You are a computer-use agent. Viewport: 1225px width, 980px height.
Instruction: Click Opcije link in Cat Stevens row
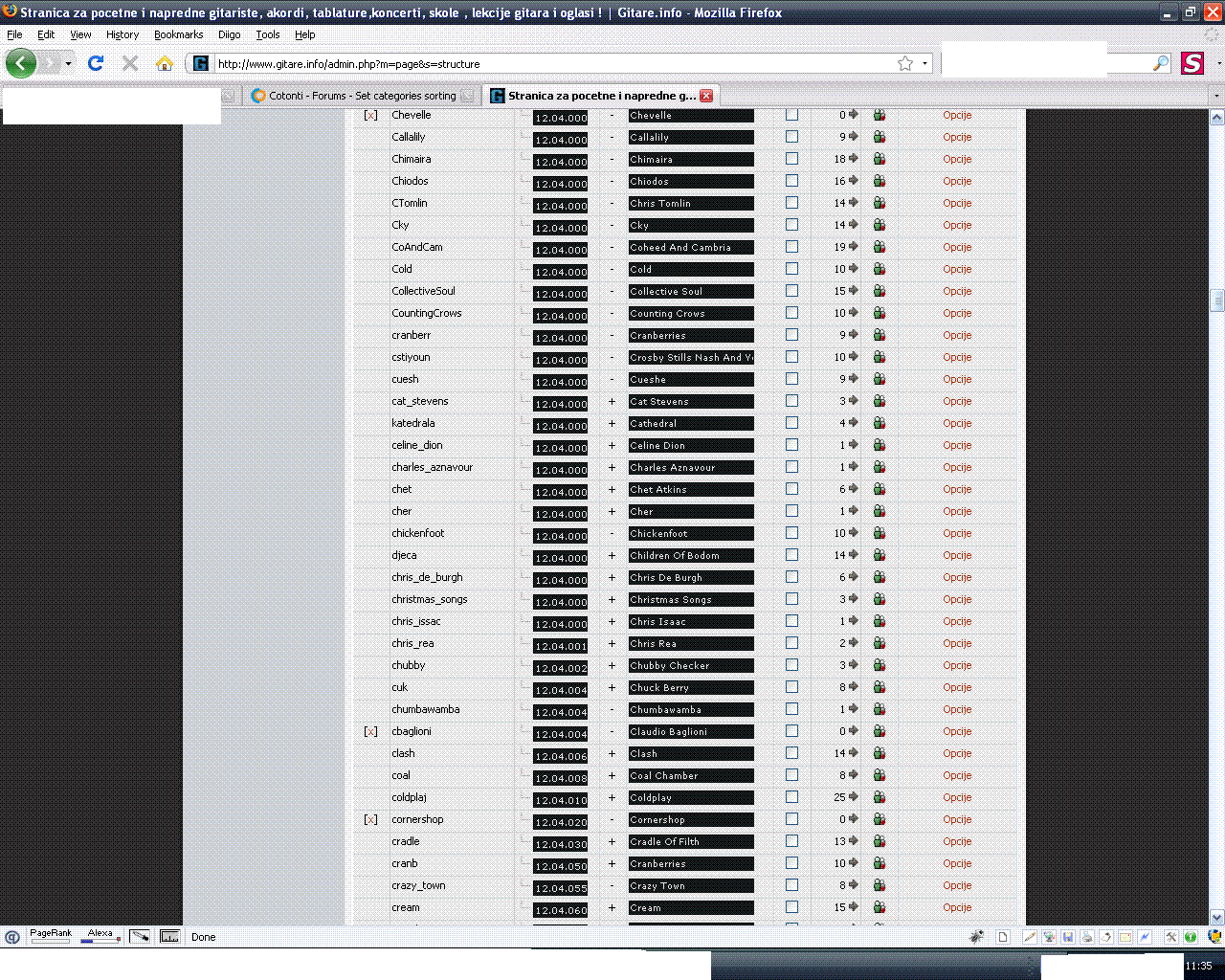[957, 401]
